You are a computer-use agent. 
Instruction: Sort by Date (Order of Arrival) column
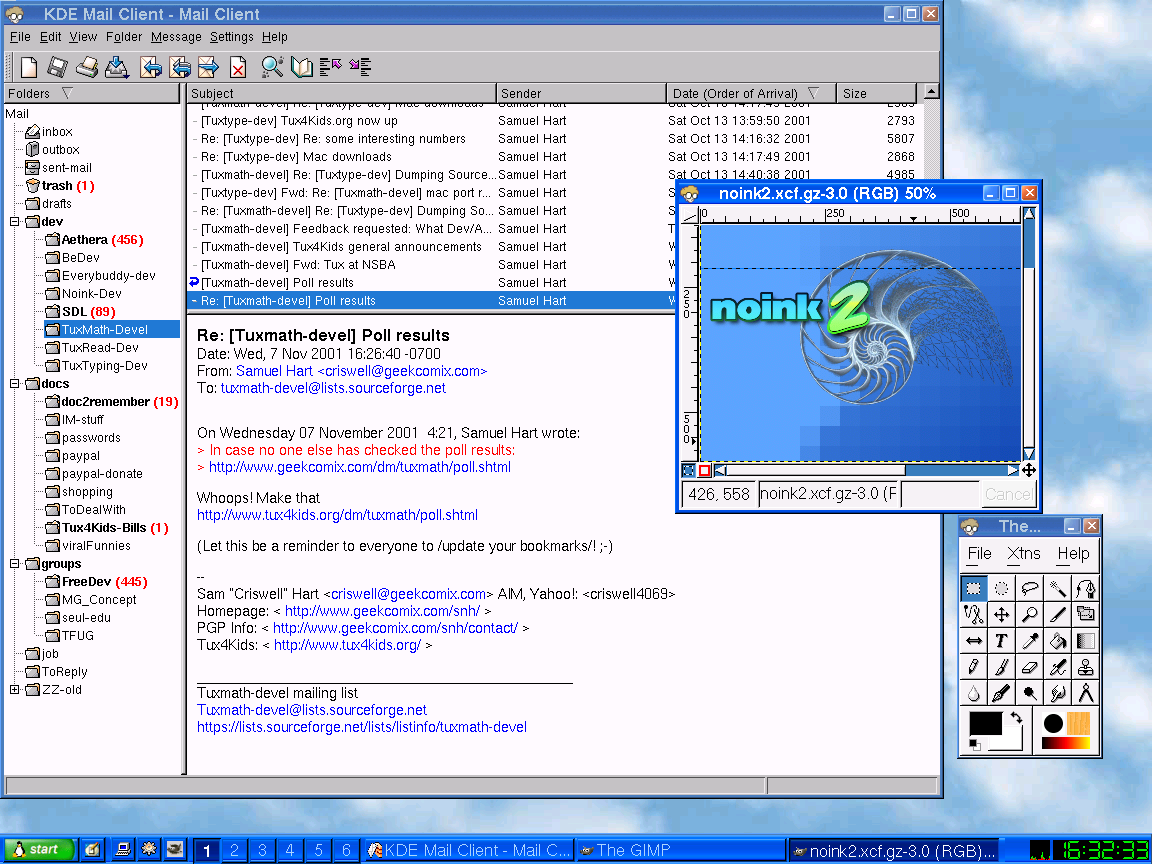tap(751, 93)
